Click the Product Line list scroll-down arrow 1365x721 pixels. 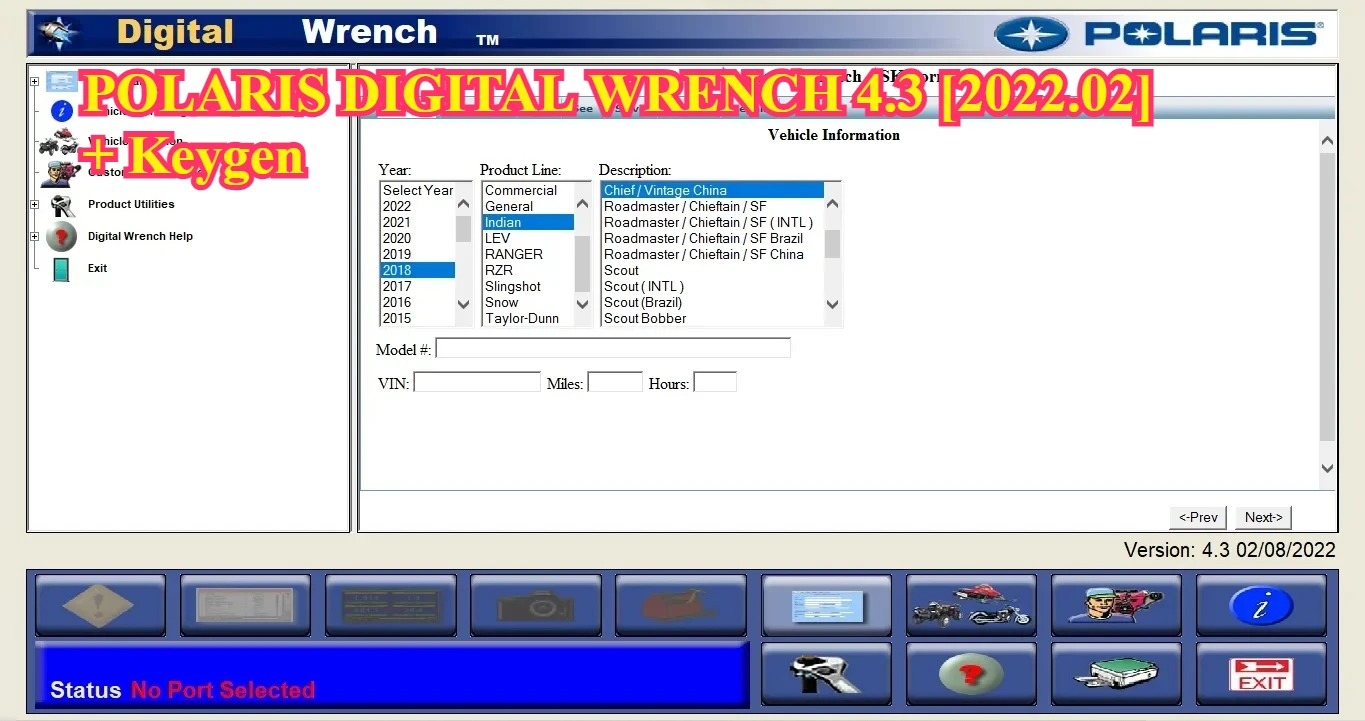tap(583, 304)
